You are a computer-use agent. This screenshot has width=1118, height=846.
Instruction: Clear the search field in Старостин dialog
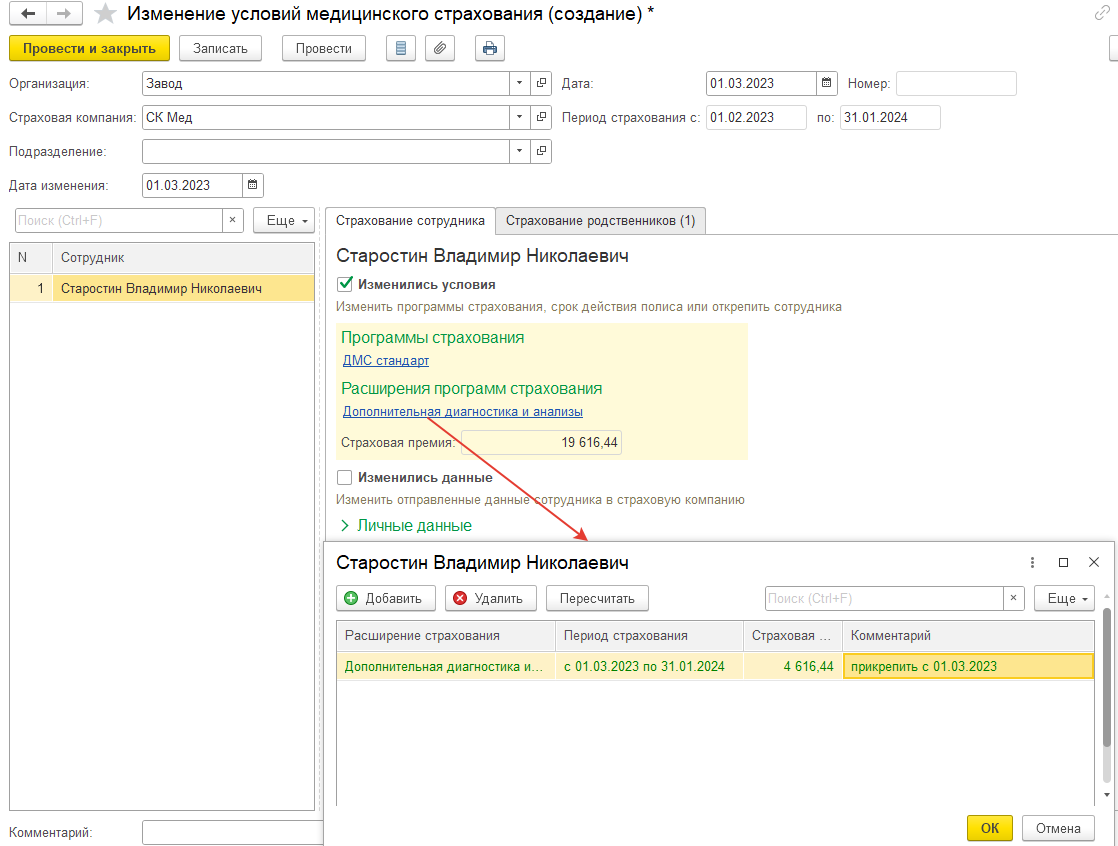[x=1013, y=599]
